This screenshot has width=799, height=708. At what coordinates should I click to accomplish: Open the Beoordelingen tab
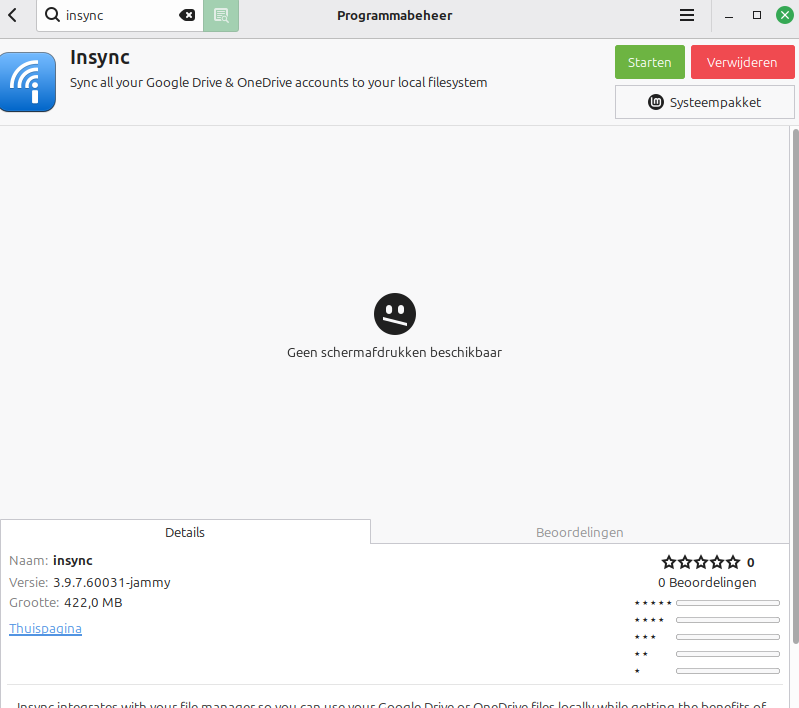580,532
